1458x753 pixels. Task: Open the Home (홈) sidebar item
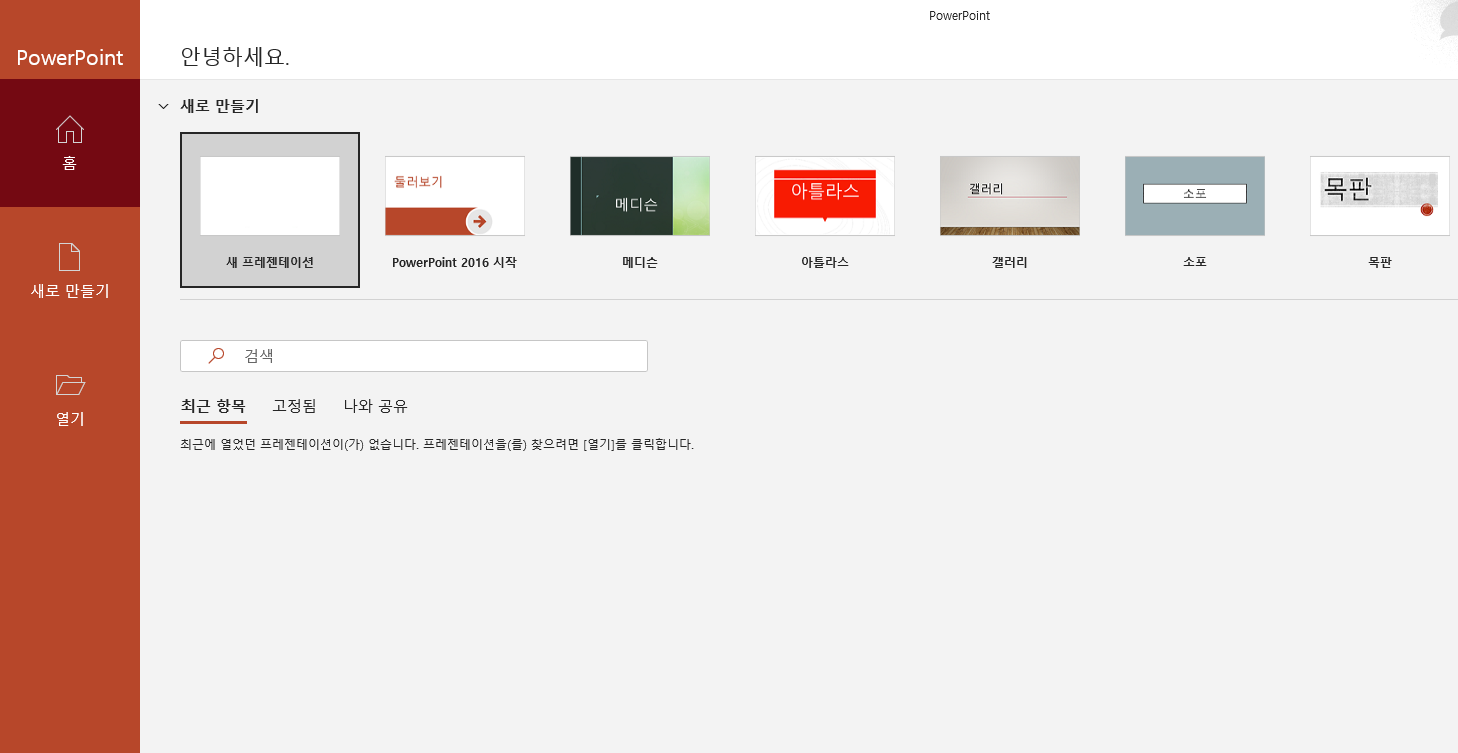(70, 143)
